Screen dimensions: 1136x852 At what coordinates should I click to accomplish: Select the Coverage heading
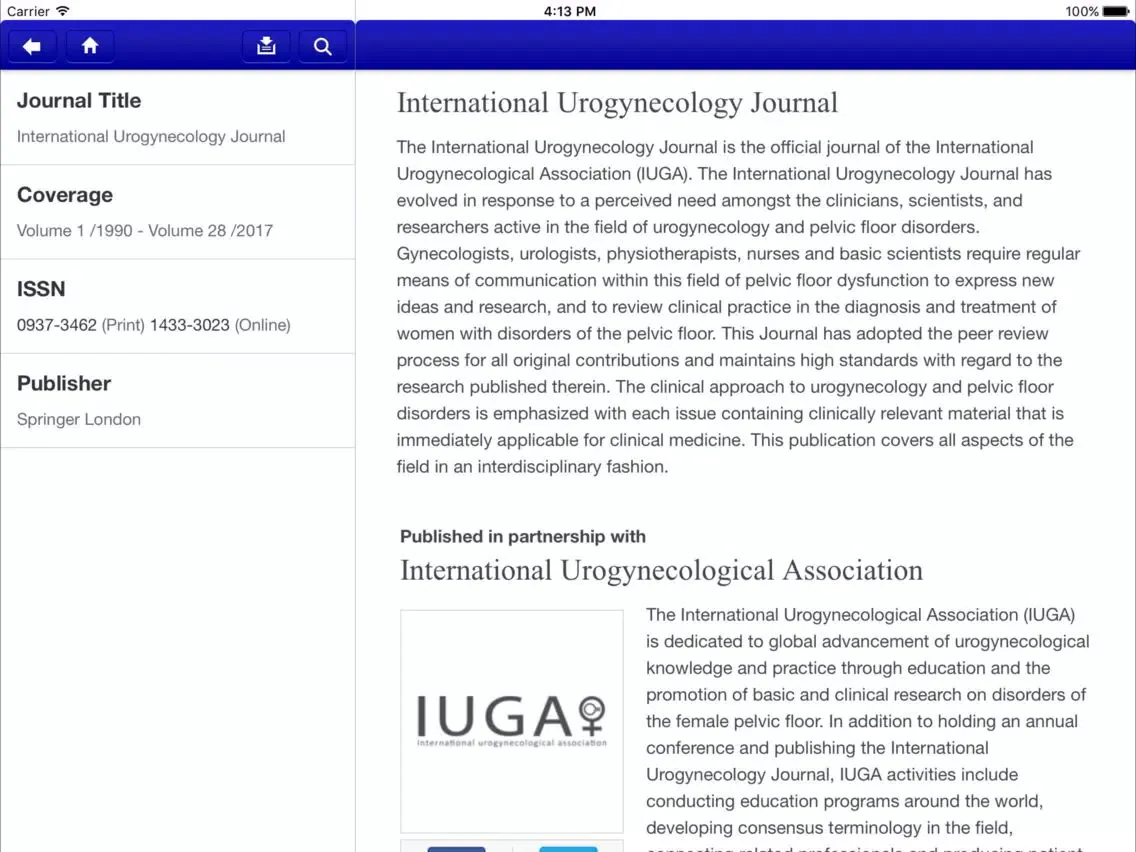(64, 195)
